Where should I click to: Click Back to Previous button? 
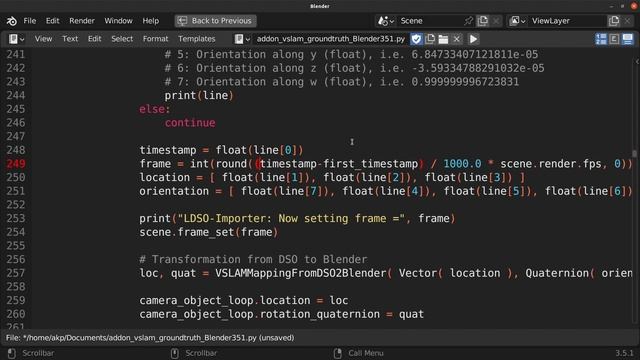click(x=216, y=21)
